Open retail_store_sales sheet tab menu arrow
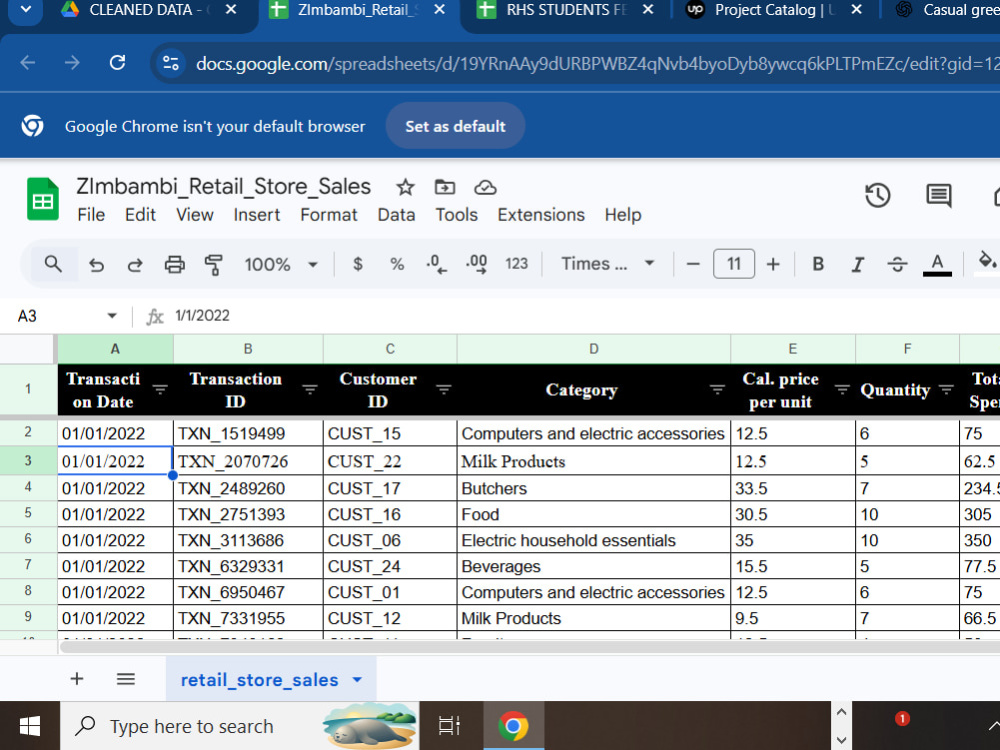1000x750 pixels. coord(357,680)
